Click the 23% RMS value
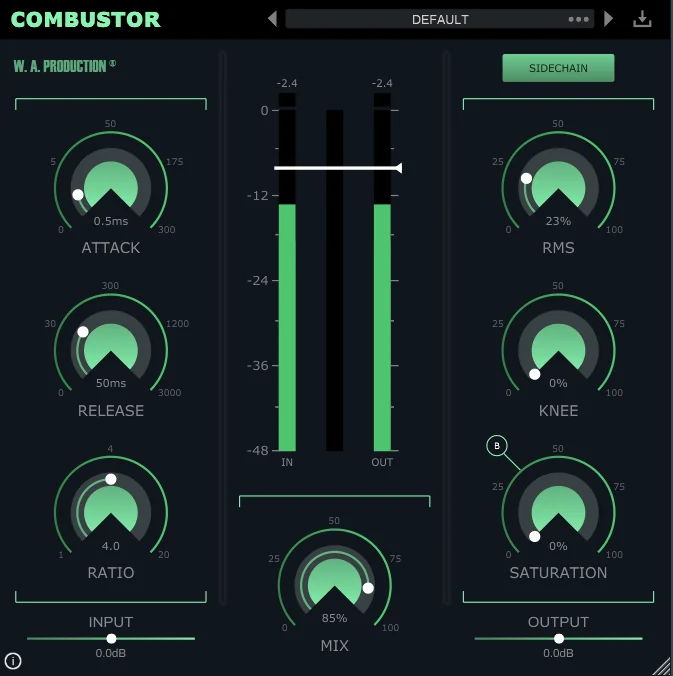Image resolution: width=673 pixels, height=676 pixels. click(558, 221)
